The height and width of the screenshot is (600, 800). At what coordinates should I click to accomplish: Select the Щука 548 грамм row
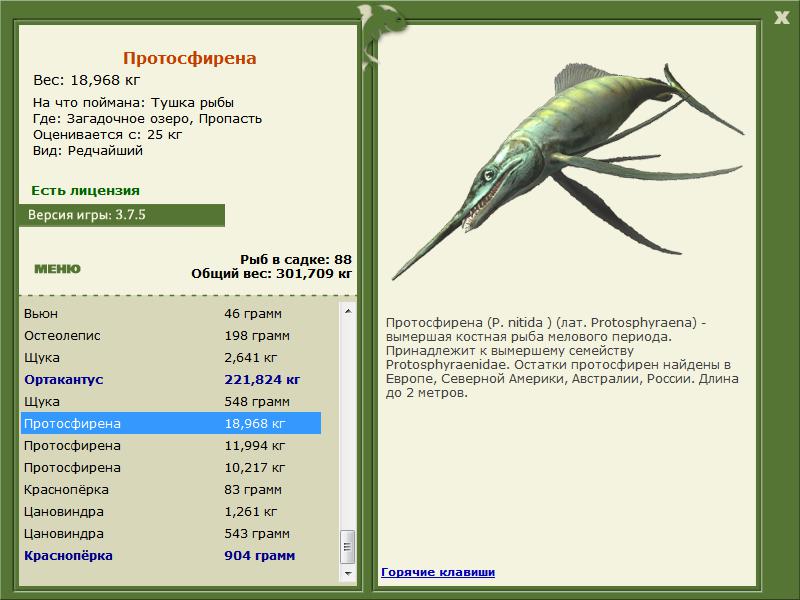click(x=171, y=401)
